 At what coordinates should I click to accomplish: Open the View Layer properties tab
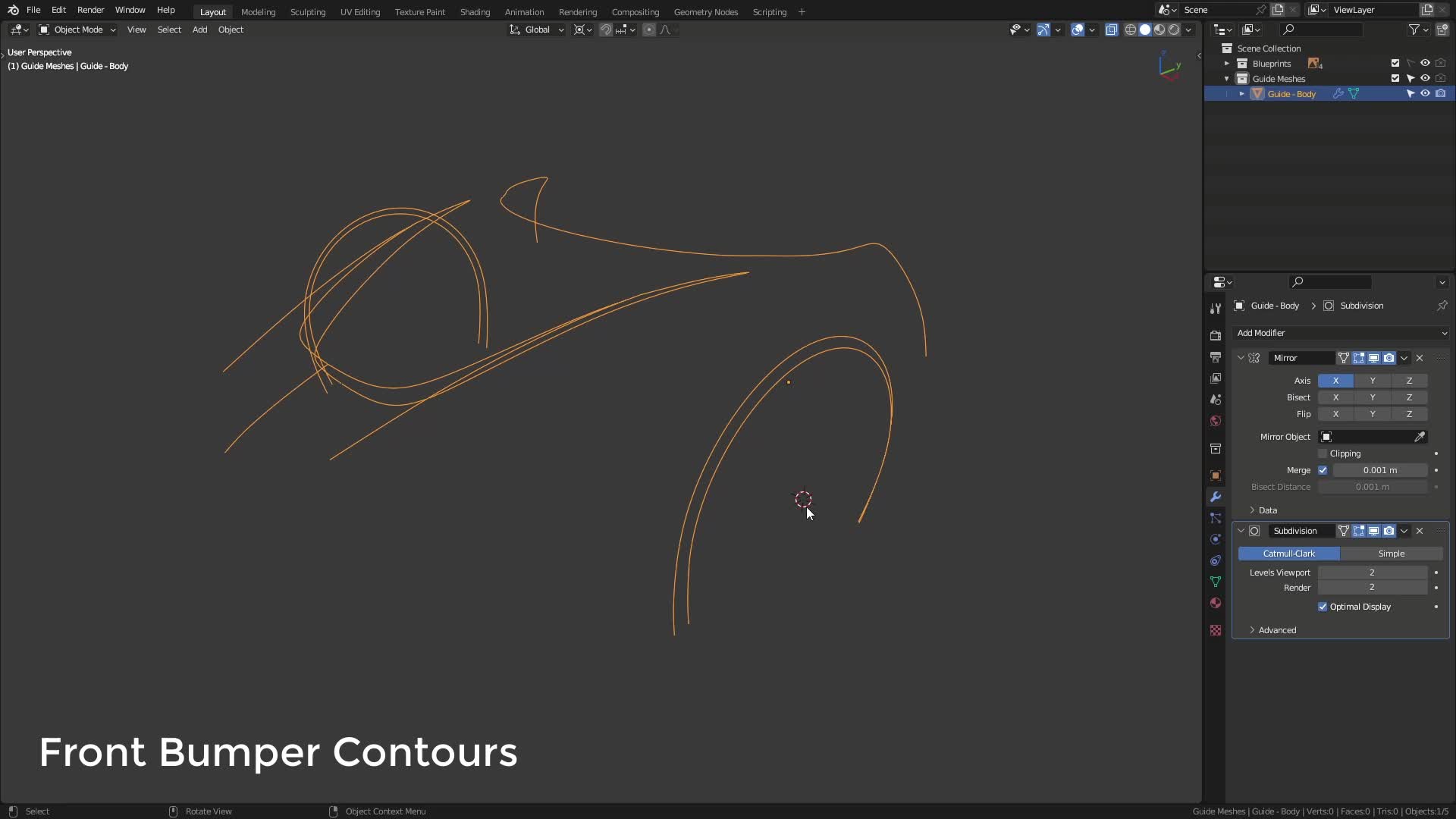coord(1216,378)
